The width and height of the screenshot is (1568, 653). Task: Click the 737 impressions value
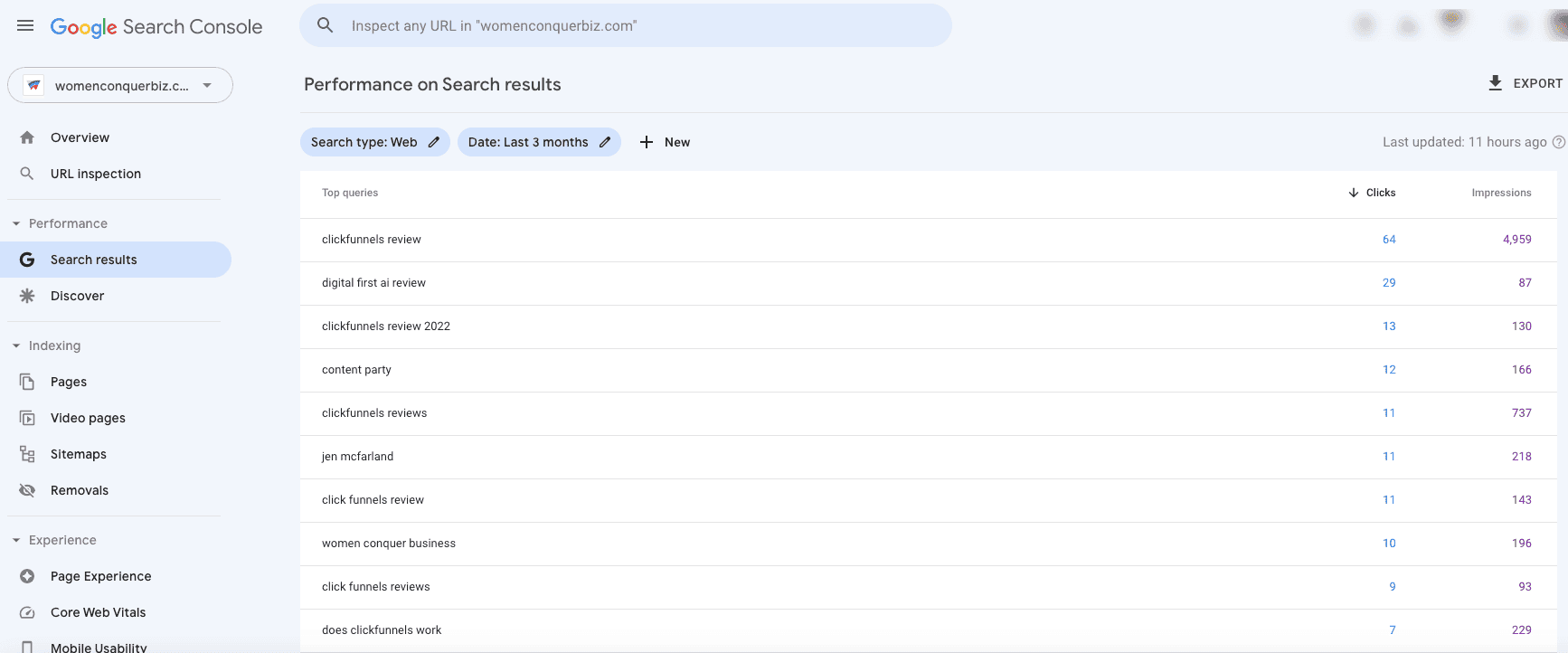tap(1522, 413)
